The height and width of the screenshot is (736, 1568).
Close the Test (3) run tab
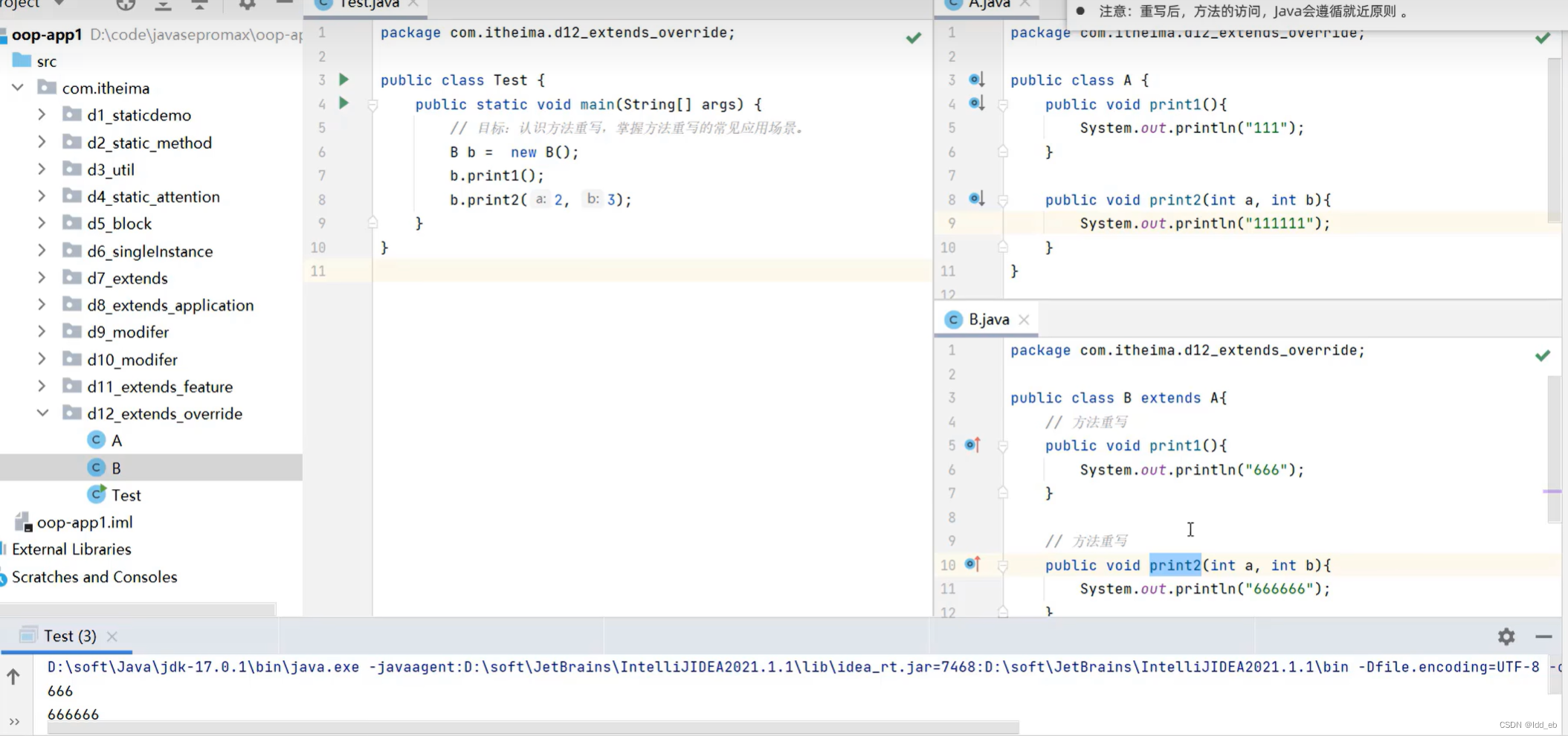coord(112,636)
